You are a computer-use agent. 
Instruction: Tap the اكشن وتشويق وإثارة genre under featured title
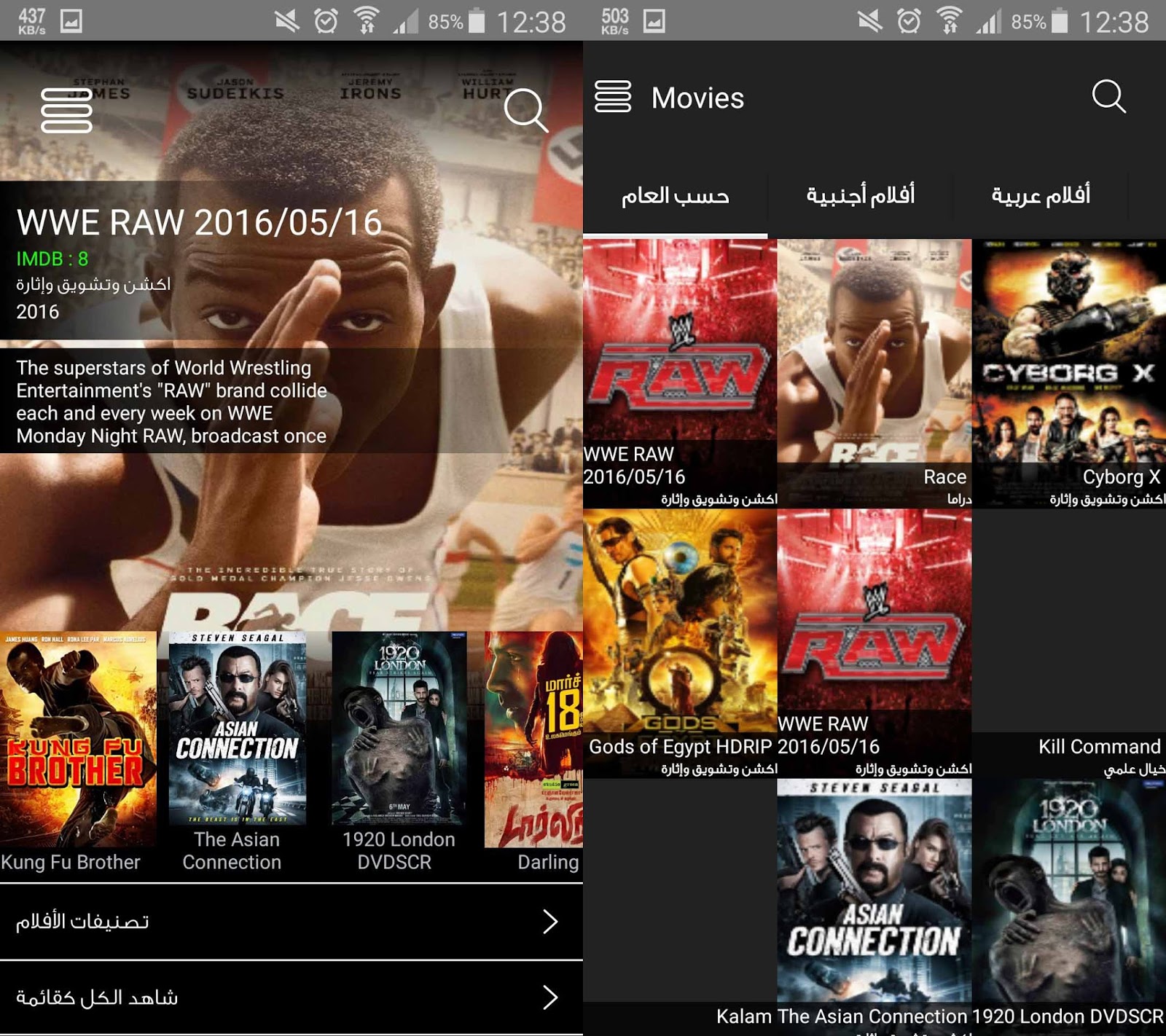coord(93,284)
